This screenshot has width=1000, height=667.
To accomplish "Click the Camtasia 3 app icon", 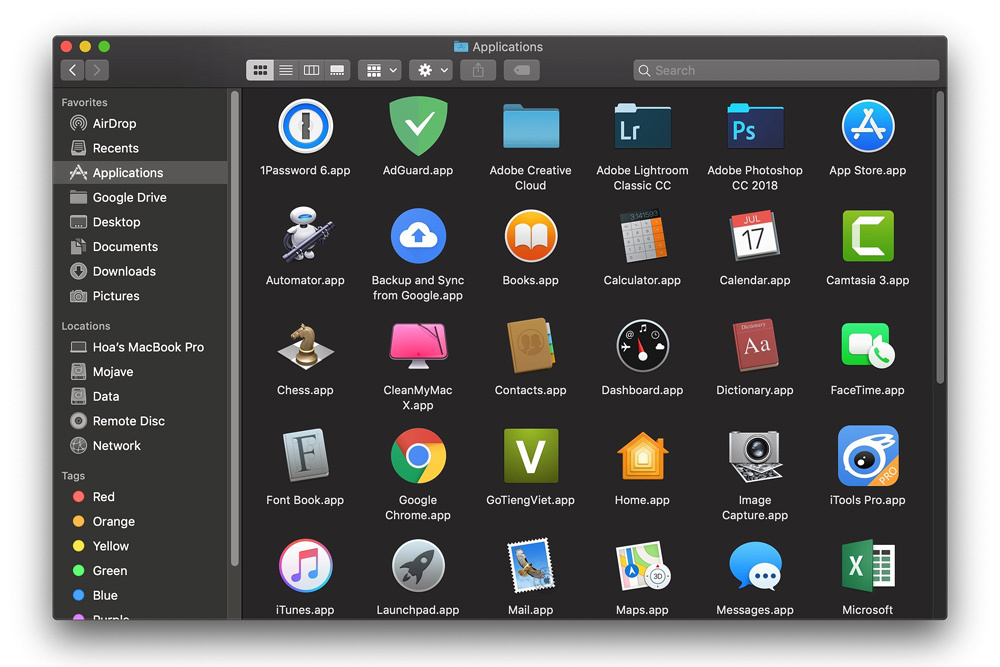I will pos(868,236).
